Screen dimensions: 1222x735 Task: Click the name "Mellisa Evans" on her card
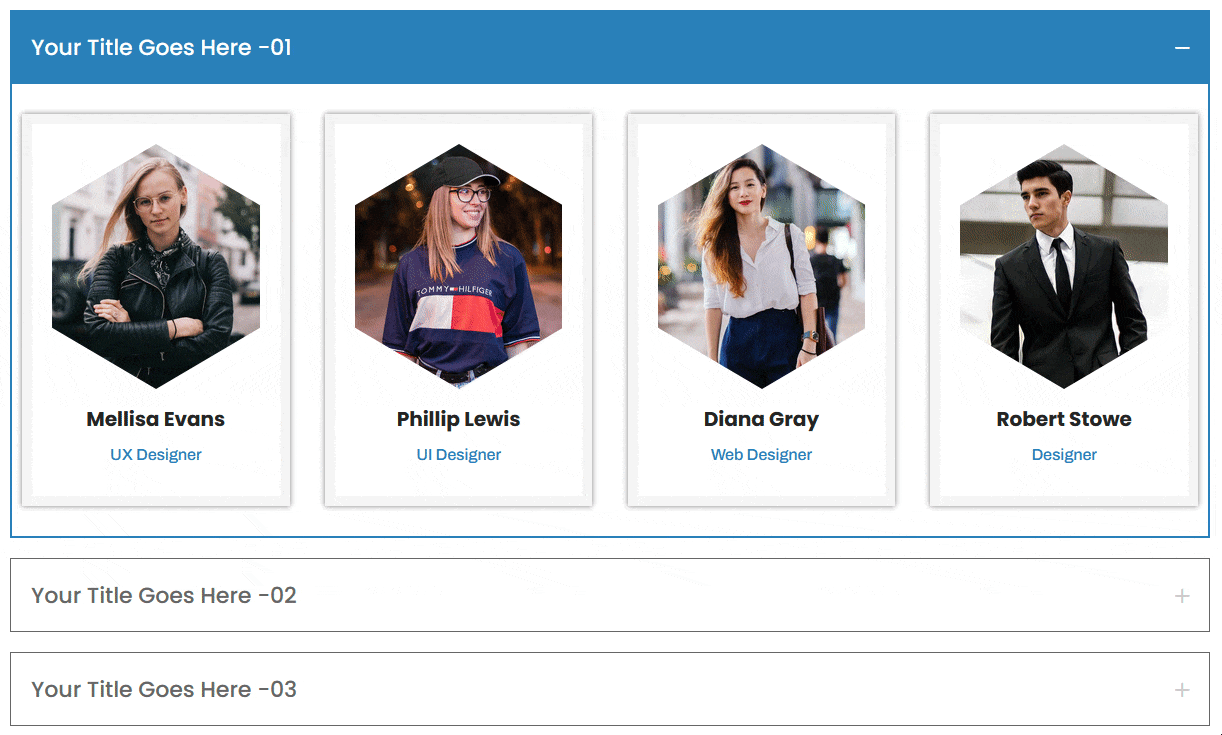pos(155,419)
